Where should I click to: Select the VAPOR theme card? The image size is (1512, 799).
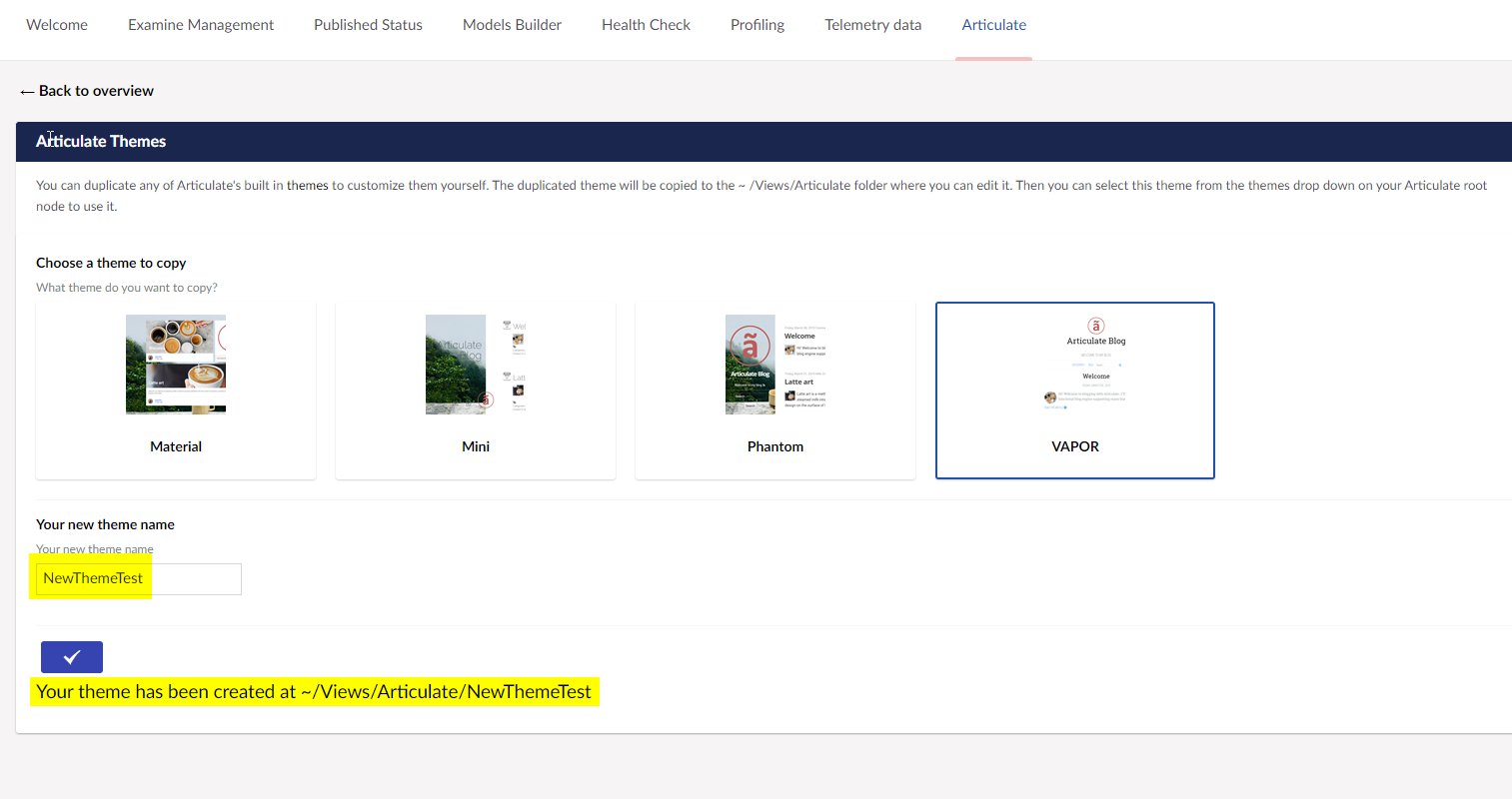coord(1075,391)
